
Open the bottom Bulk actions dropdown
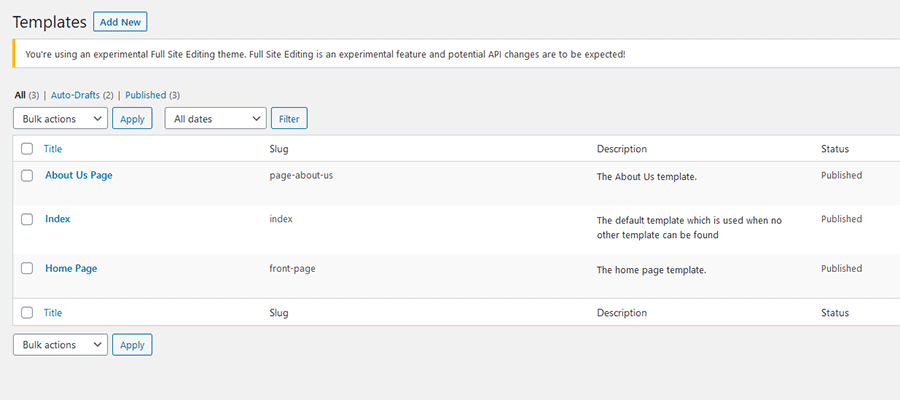(60, 345)
